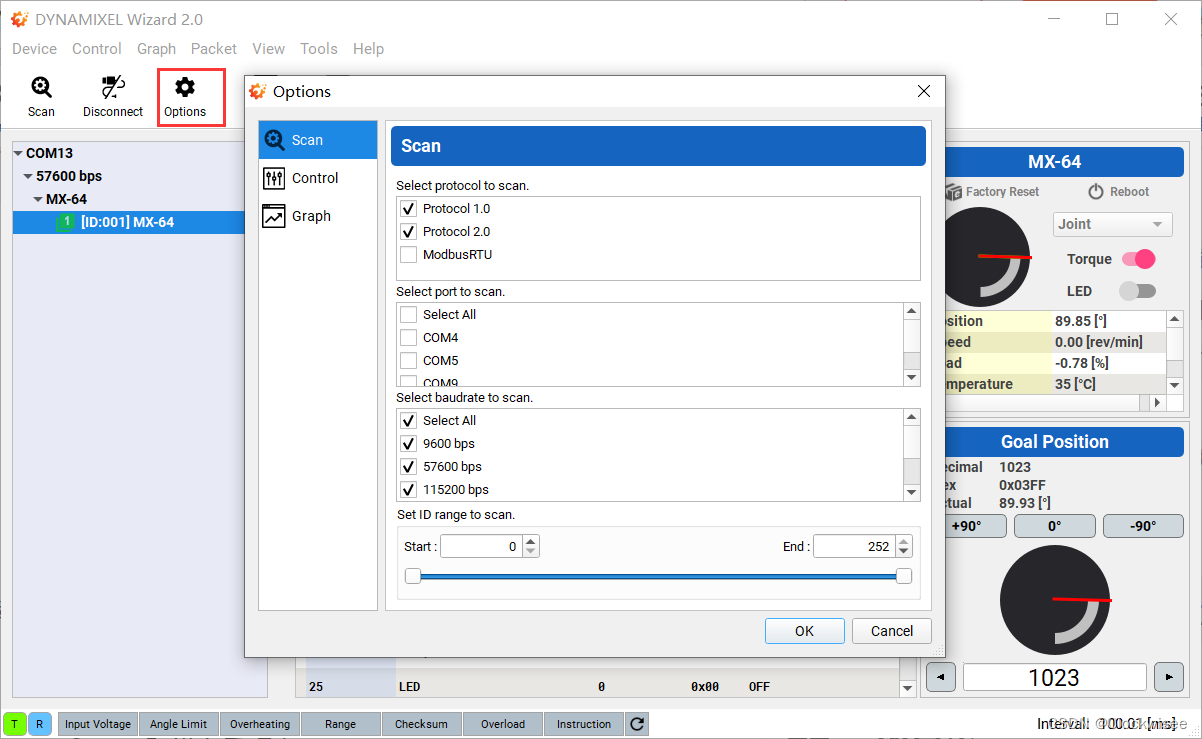Uncheck Protocol 1.0
Screen dimensions: 1202x739
click(x=408, y=209)
